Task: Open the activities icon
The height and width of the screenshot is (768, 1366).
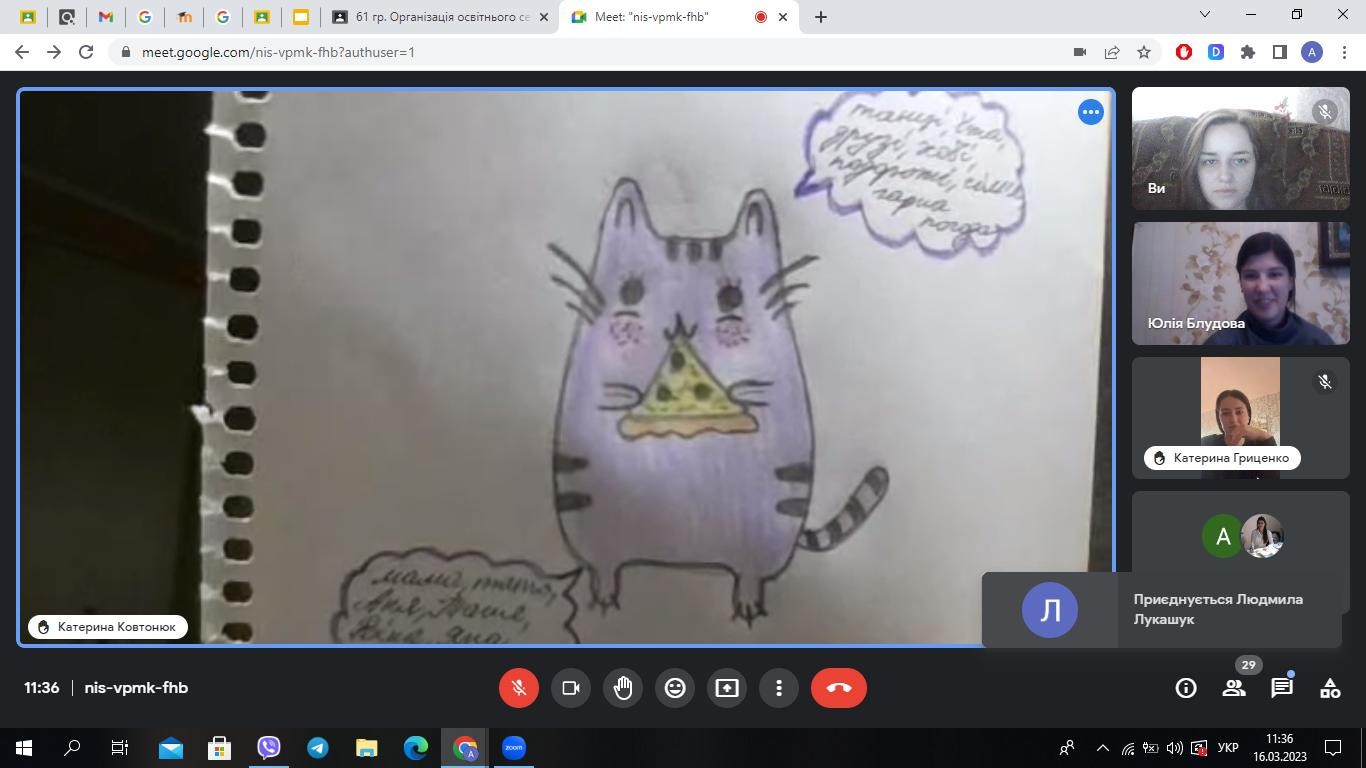Action: pyautogui.click(x=1330, y=688)
